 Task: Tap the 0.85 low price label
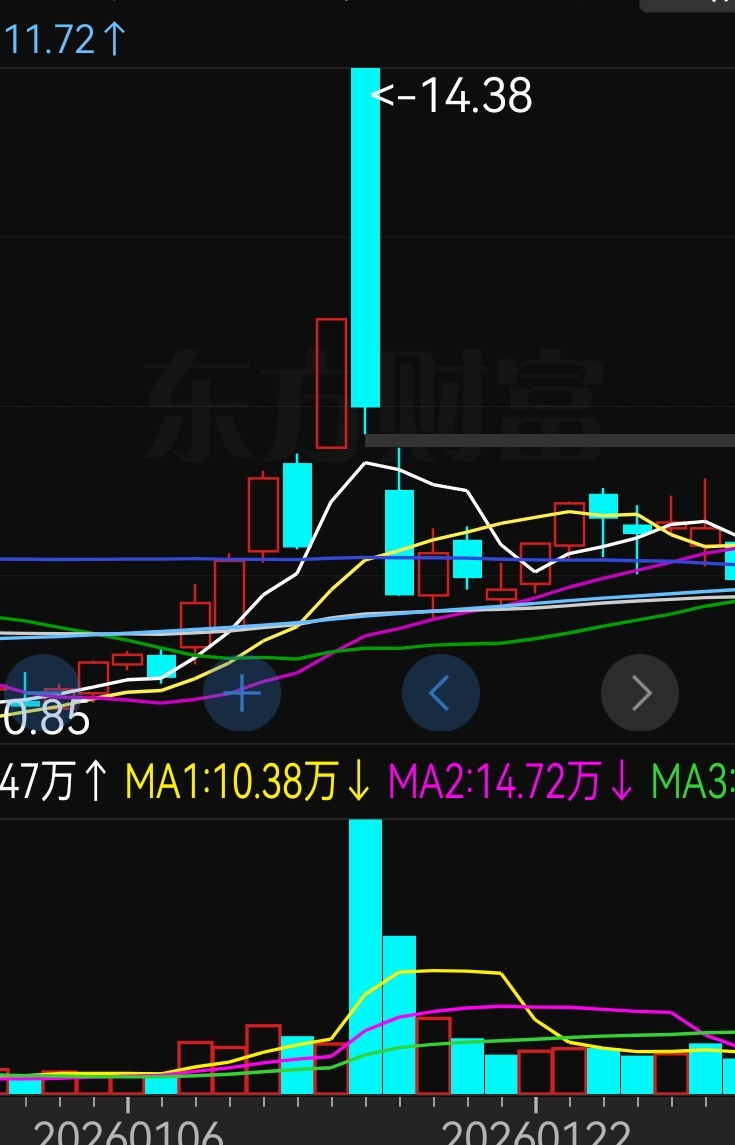pos(45,719)
